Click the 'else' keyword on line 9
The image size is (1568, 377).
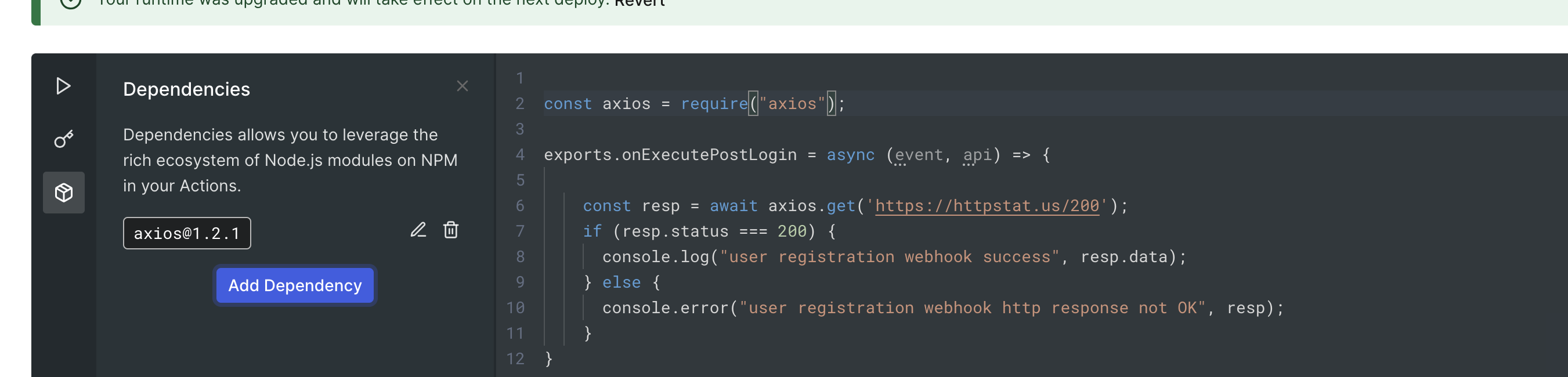621,282
